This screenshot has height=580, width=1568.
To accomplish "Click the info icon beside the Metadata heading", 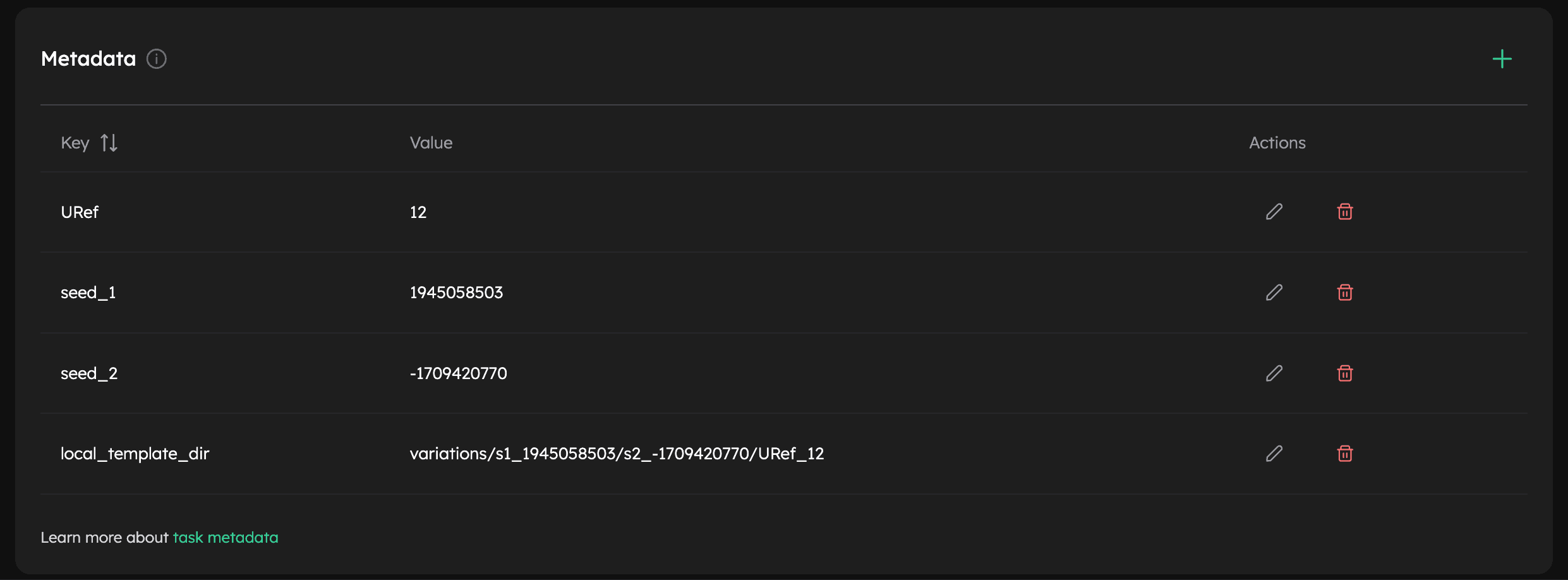I will click(x=156, y=59).
